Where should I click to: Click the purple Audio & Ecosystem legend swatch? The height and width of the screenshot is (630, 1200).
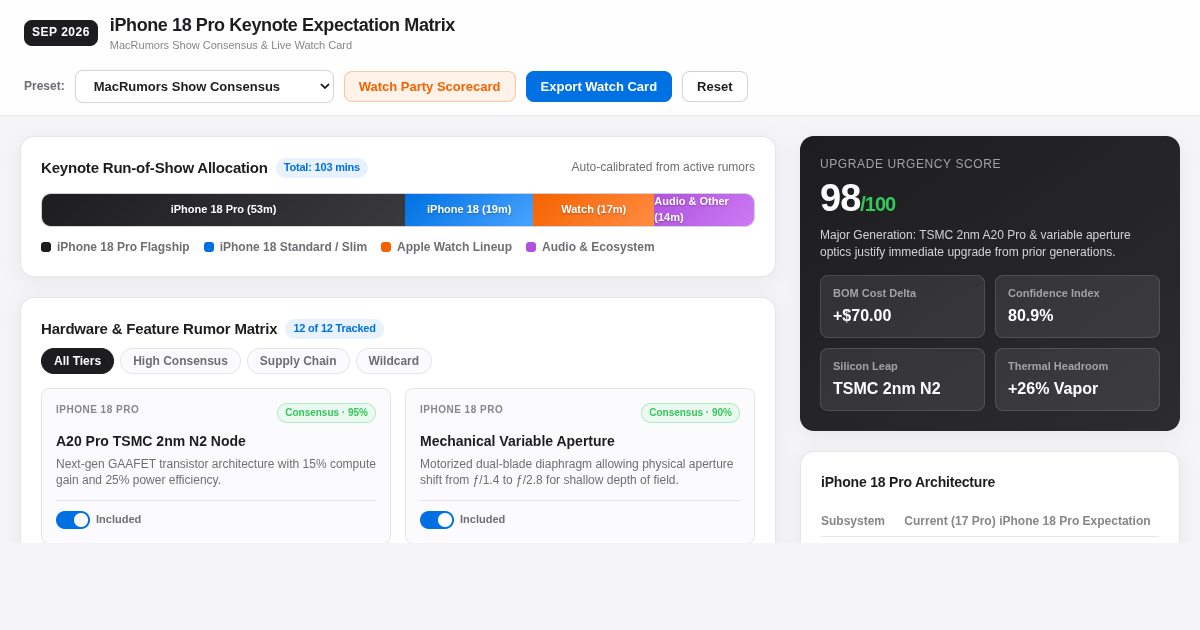click(x=531, y=247)
